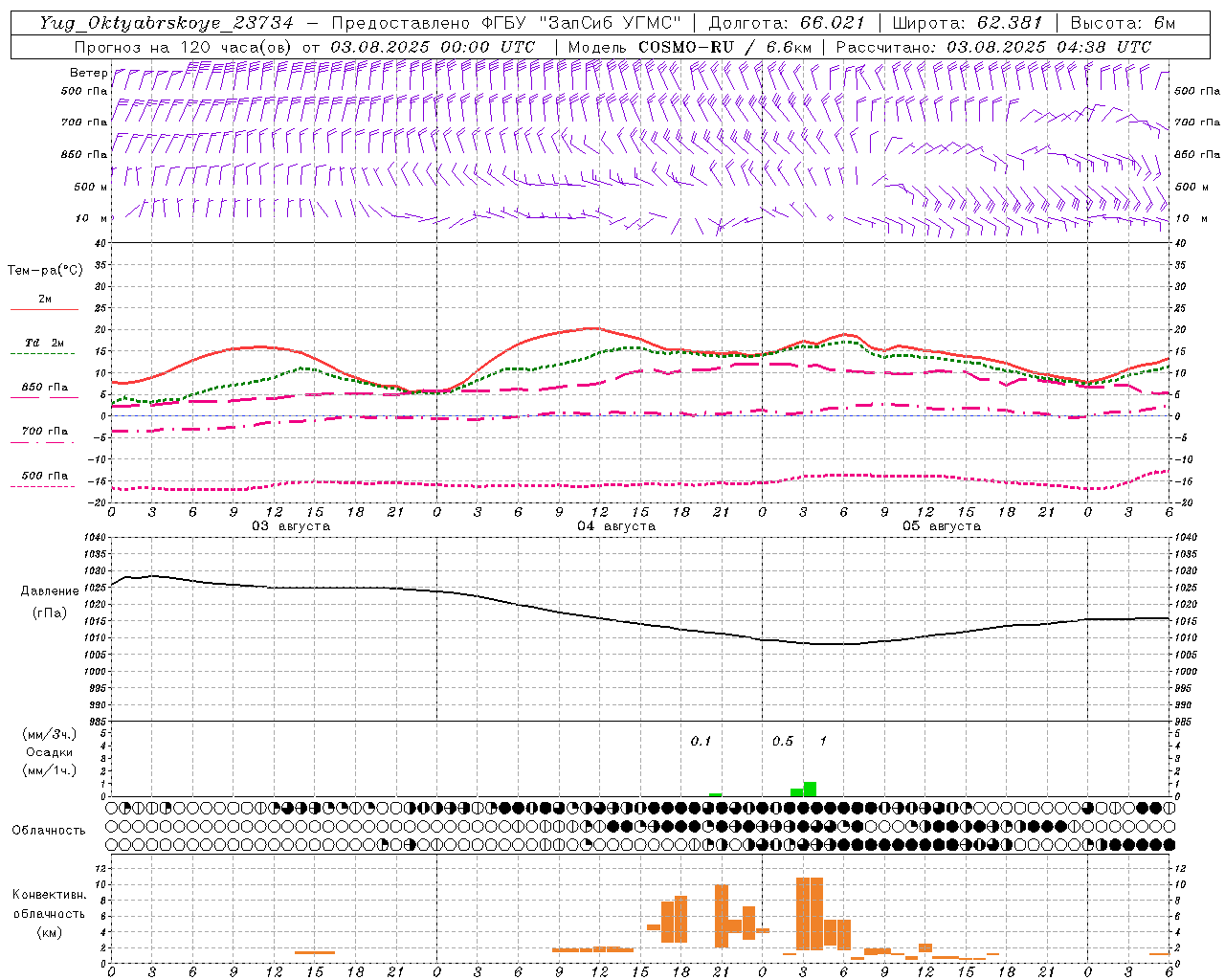Select the provider text ФГБУ "ЗапСиб УГМС"
This screenshot has width=1225, height=980.
pyautogui.click(x=583, y=23)
